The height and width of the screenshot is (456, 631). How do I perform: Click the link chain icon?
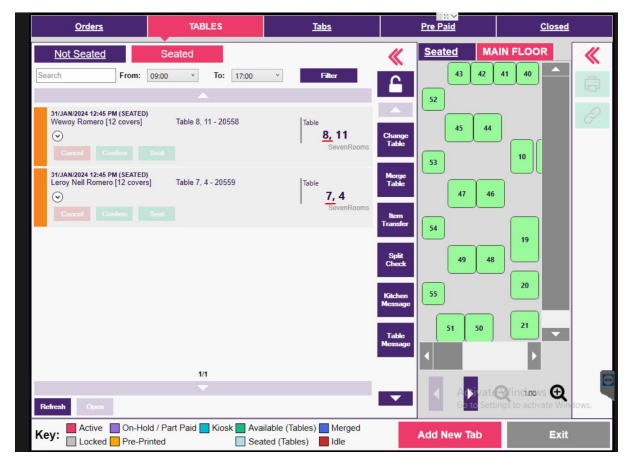[591, 116]
